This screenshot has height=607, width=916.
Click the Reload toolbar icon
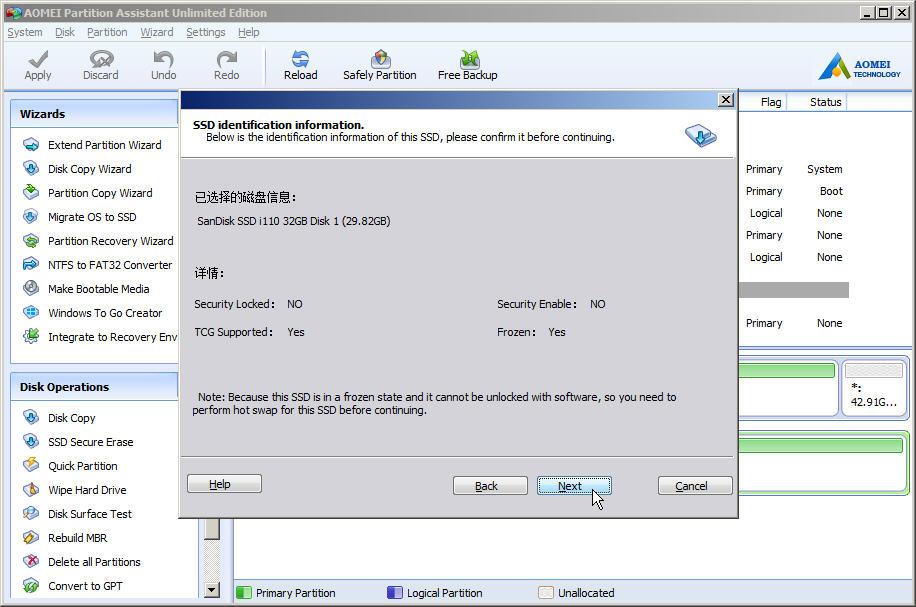click(300, 59)
